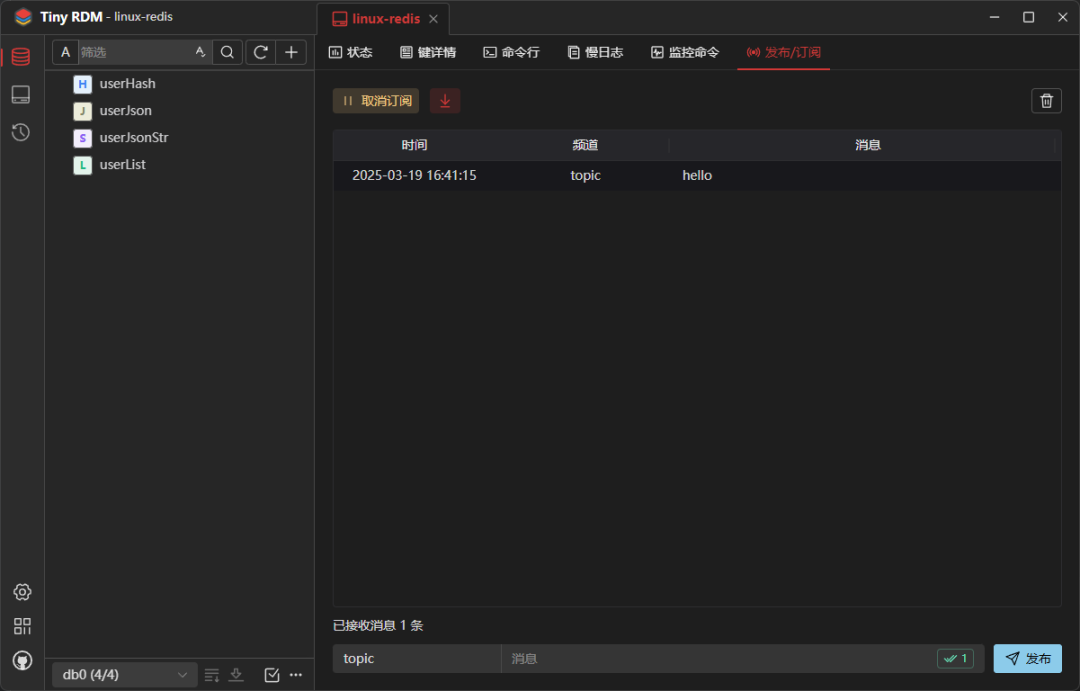
Task: Open the db0 (4/4) database dropdown
Action: point(122,675)
